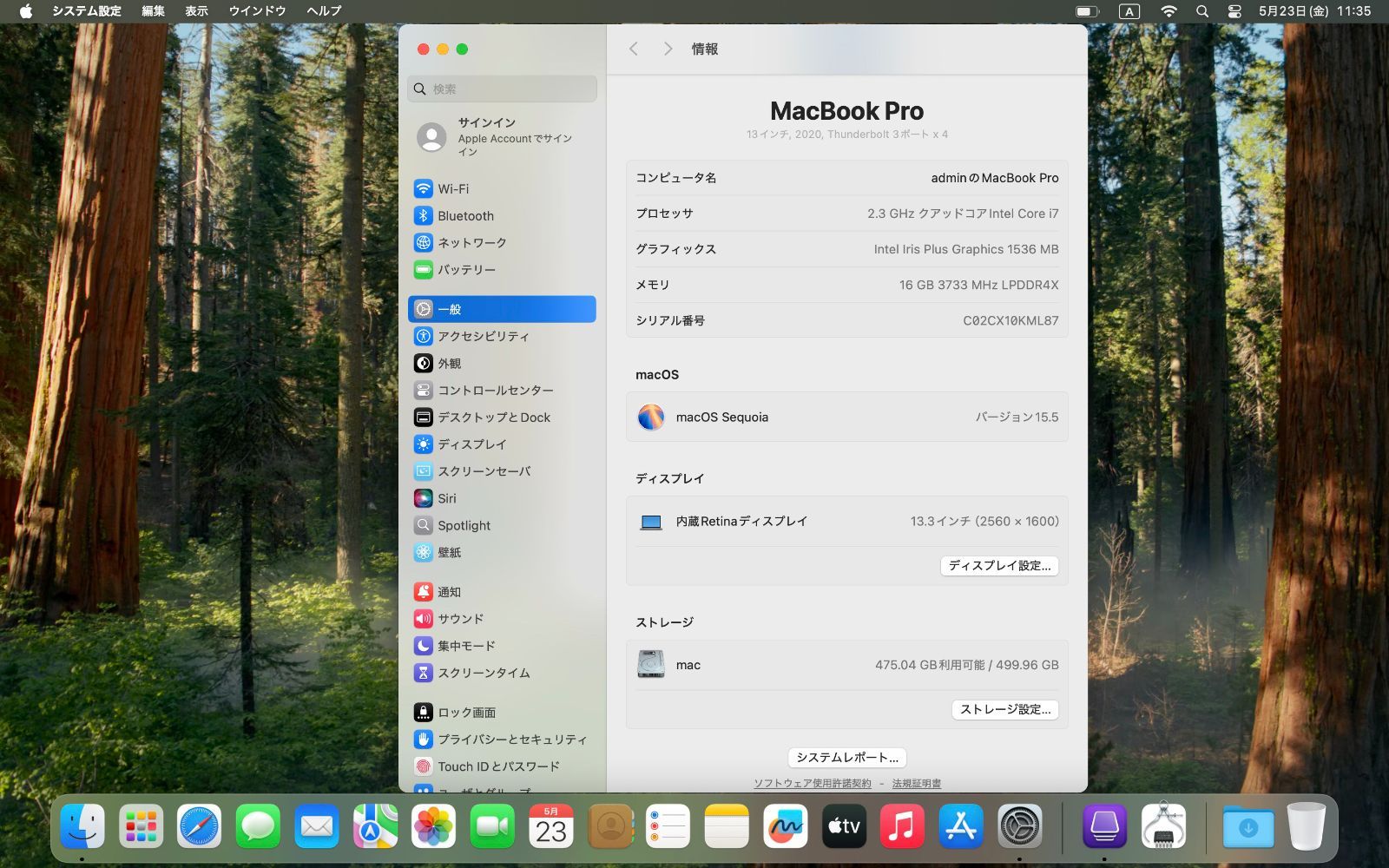Viewport: 1389px width, 868px height.
Task: Open Spotlight settings
Action: [x=502, y=525]
